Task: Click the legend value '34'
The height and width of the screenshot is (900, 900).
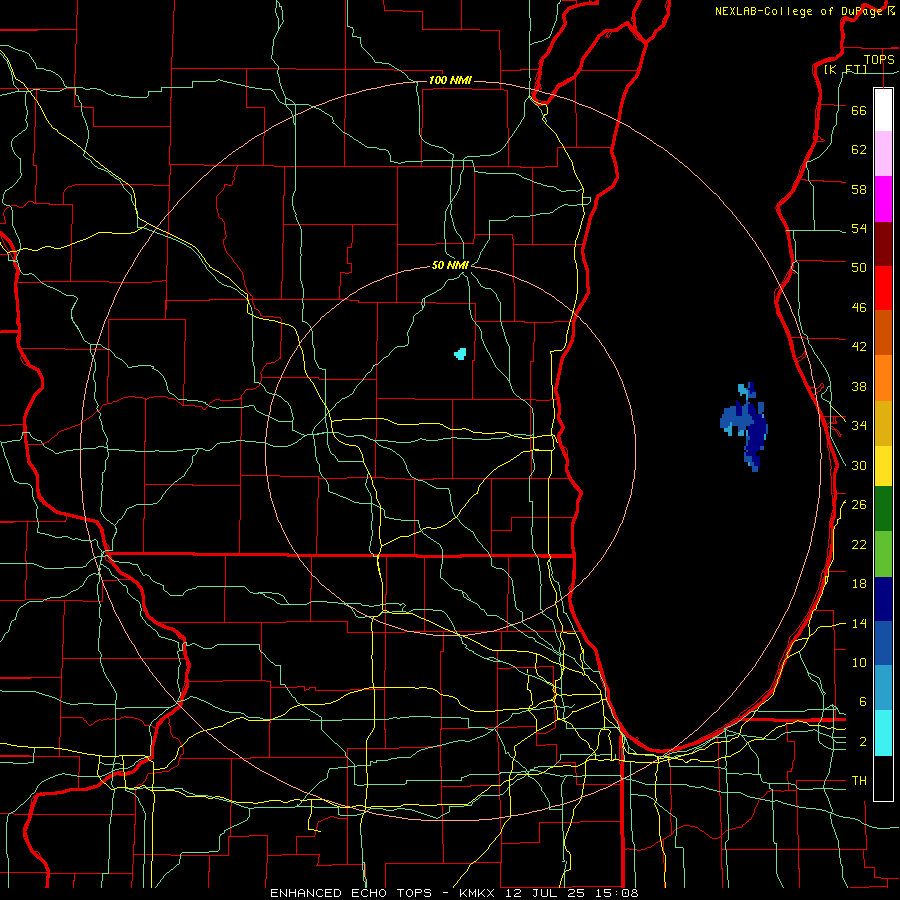Action: click(x=859, y=425)
